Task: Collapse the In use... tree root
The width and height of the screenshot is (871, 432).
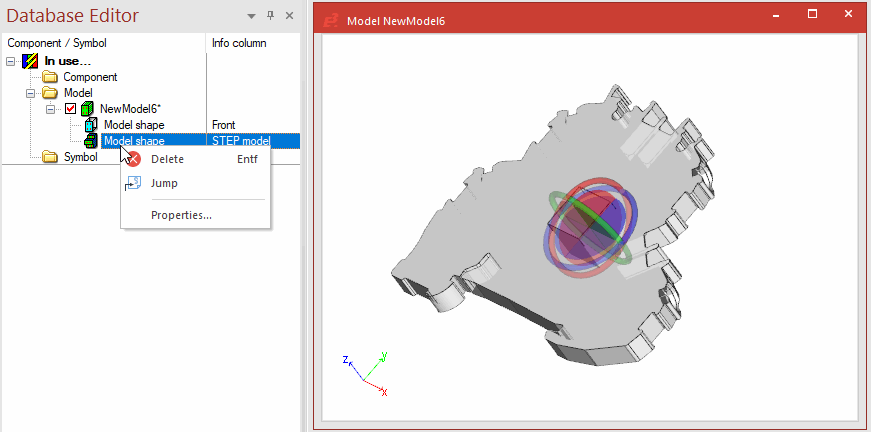Action: [11, 62]
